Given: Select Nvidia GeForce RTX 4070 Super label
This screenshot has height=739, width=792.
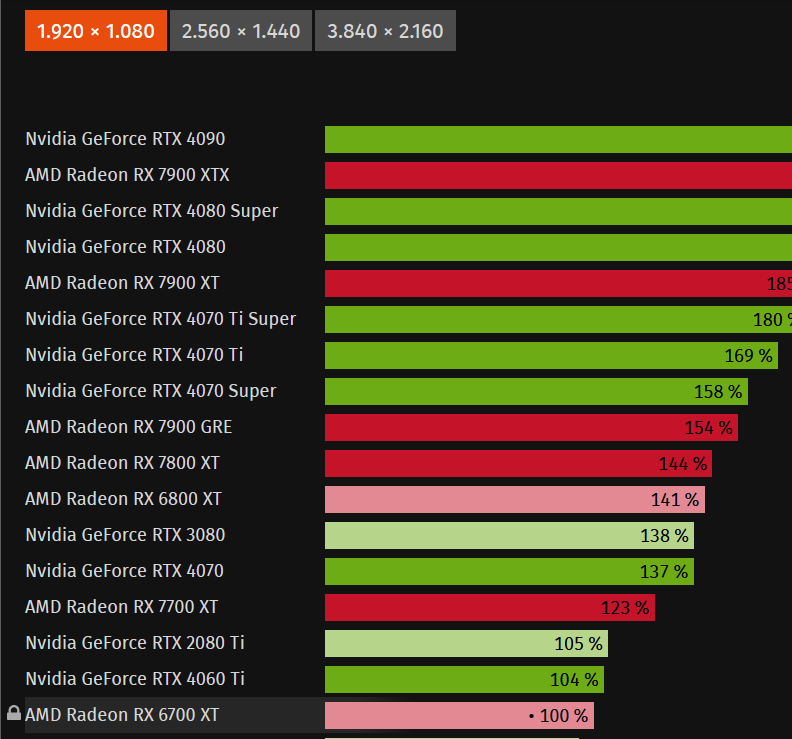Looking at the screenshot, I should coord(151,391).
